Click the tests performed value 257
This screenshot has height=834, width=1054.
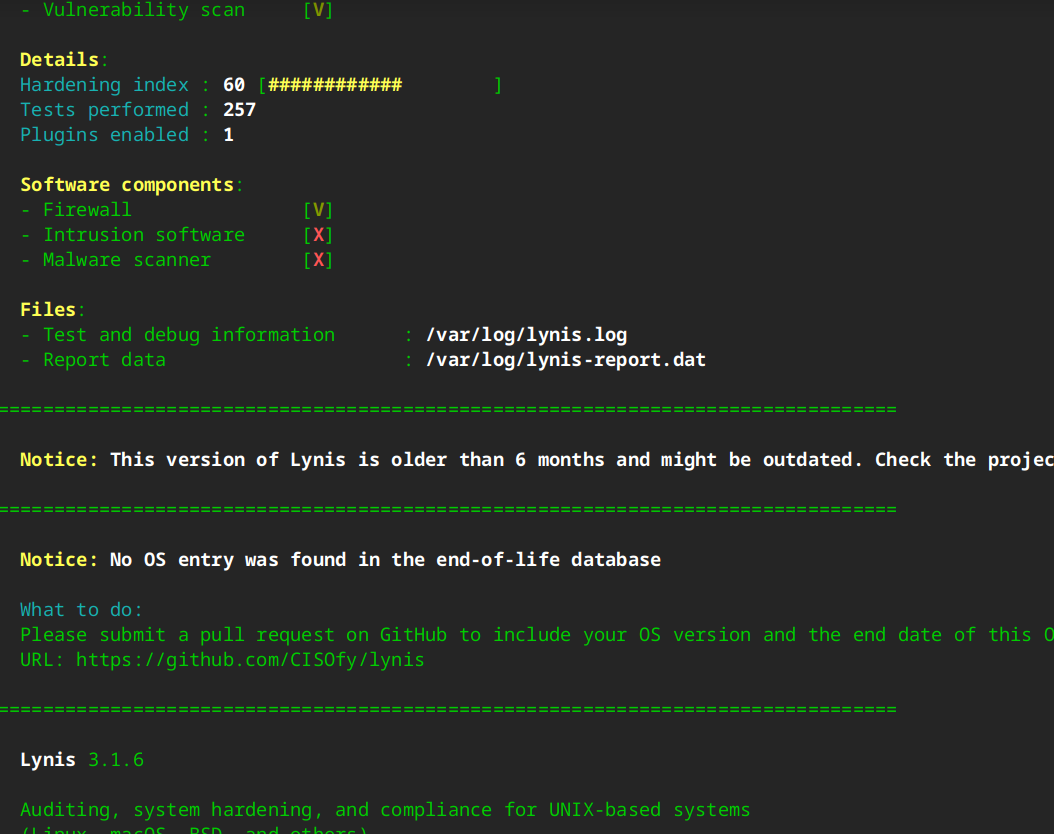click(x=239, y=110)
